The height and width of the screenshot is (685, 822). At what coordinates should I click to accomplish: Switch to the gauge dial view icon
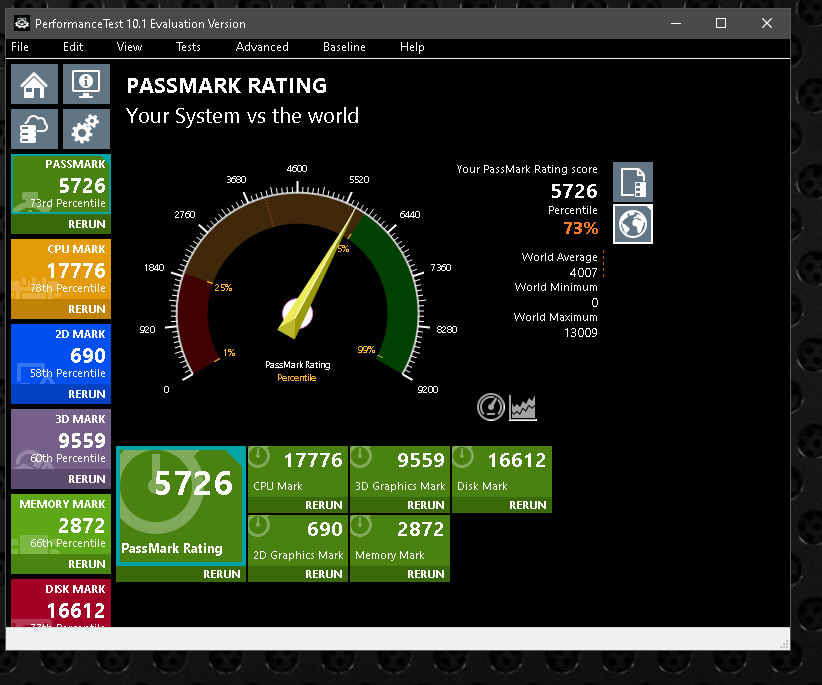pyautogui.click(x=491, y=407)
